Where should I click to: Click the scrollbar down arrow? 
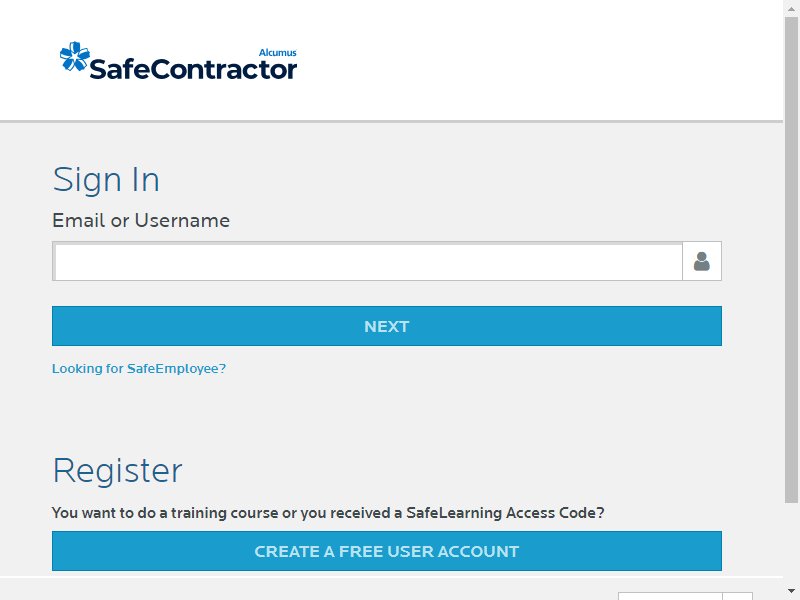click(x=791, y=591)
